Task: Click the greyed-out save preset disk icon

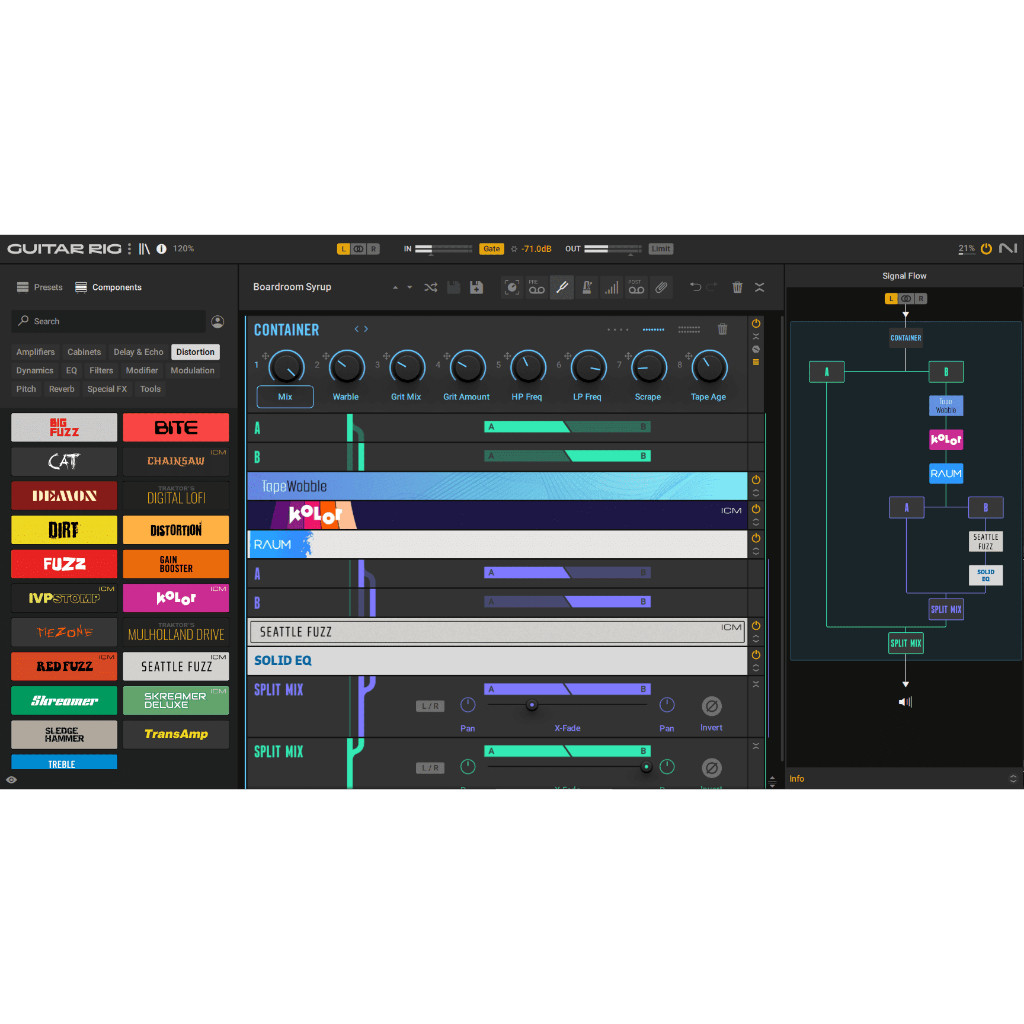Action: (x=454, y=287)
